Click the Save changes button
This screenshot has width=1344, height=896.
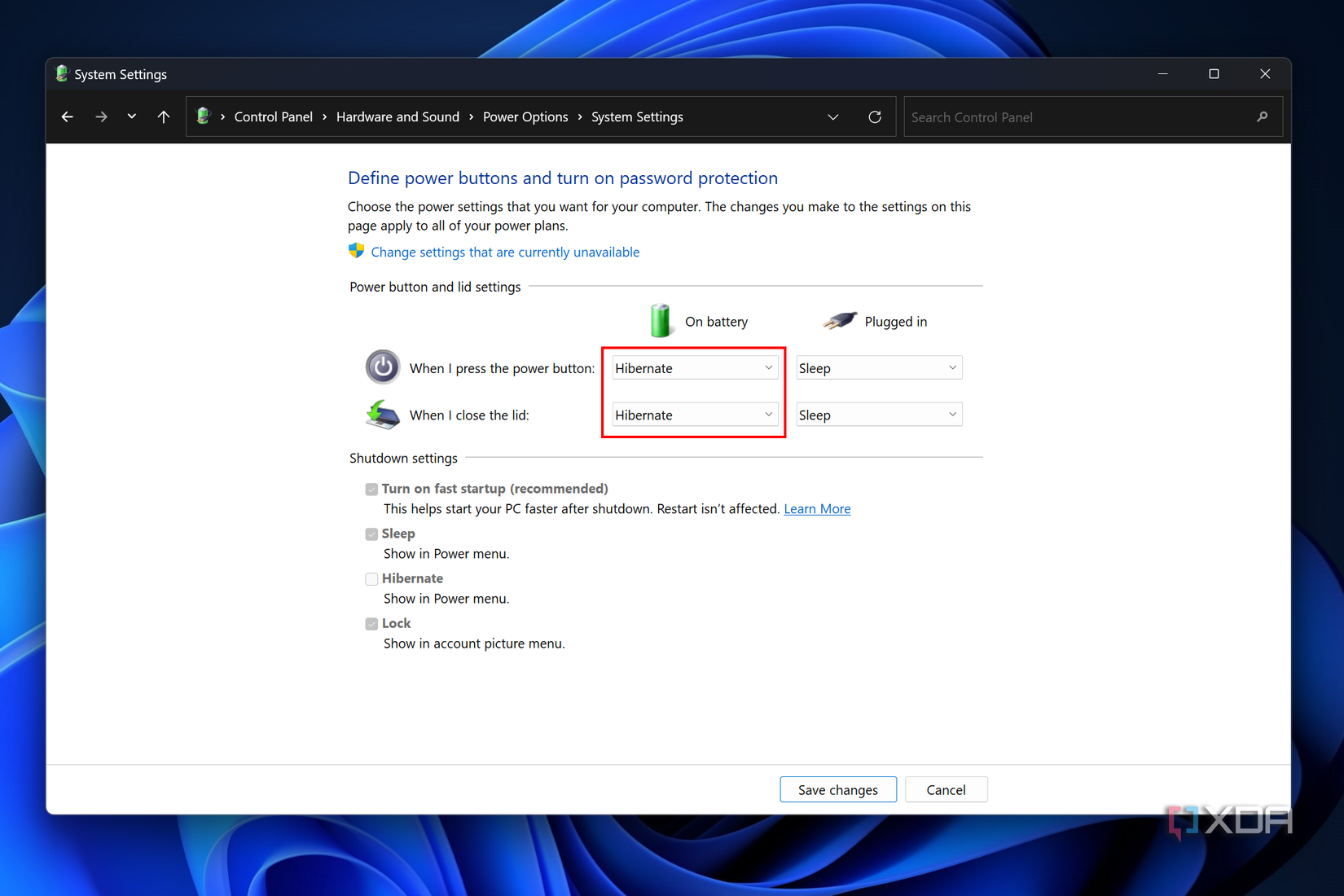[837, 789]
